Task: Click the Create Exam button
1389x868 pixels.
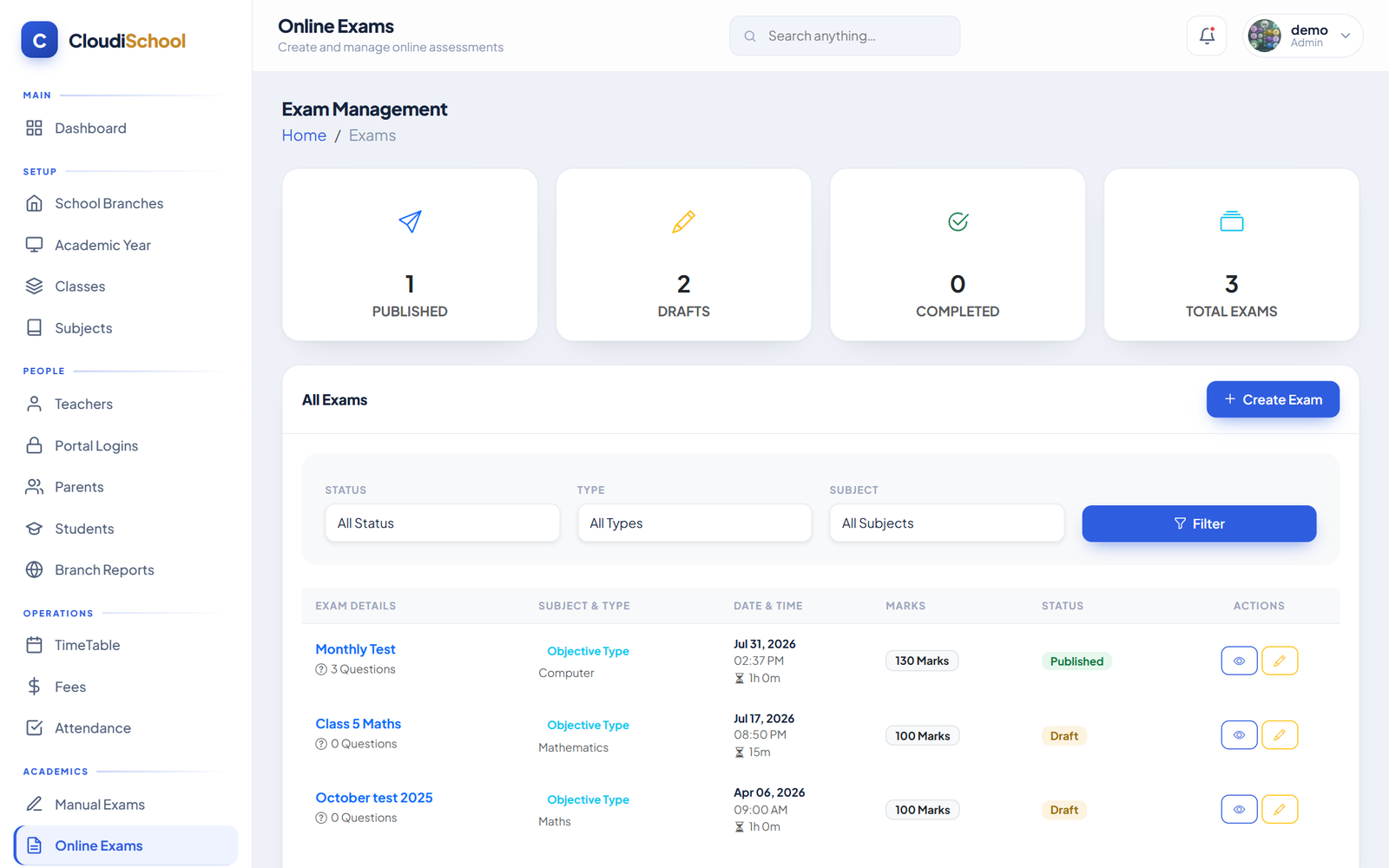Action: click(1273, 399)
